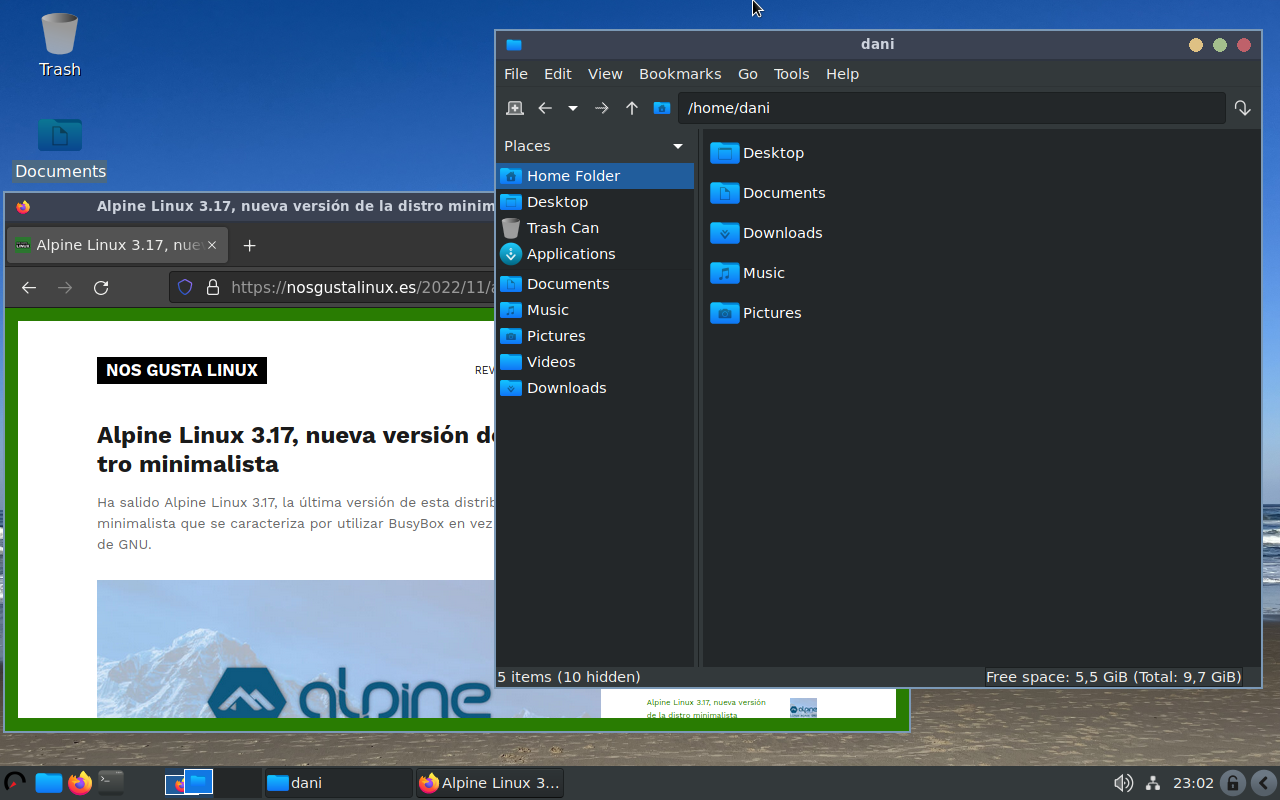Open the Music folder in Places
This screenshot has height=800, width=1280.
pos(545,309)
